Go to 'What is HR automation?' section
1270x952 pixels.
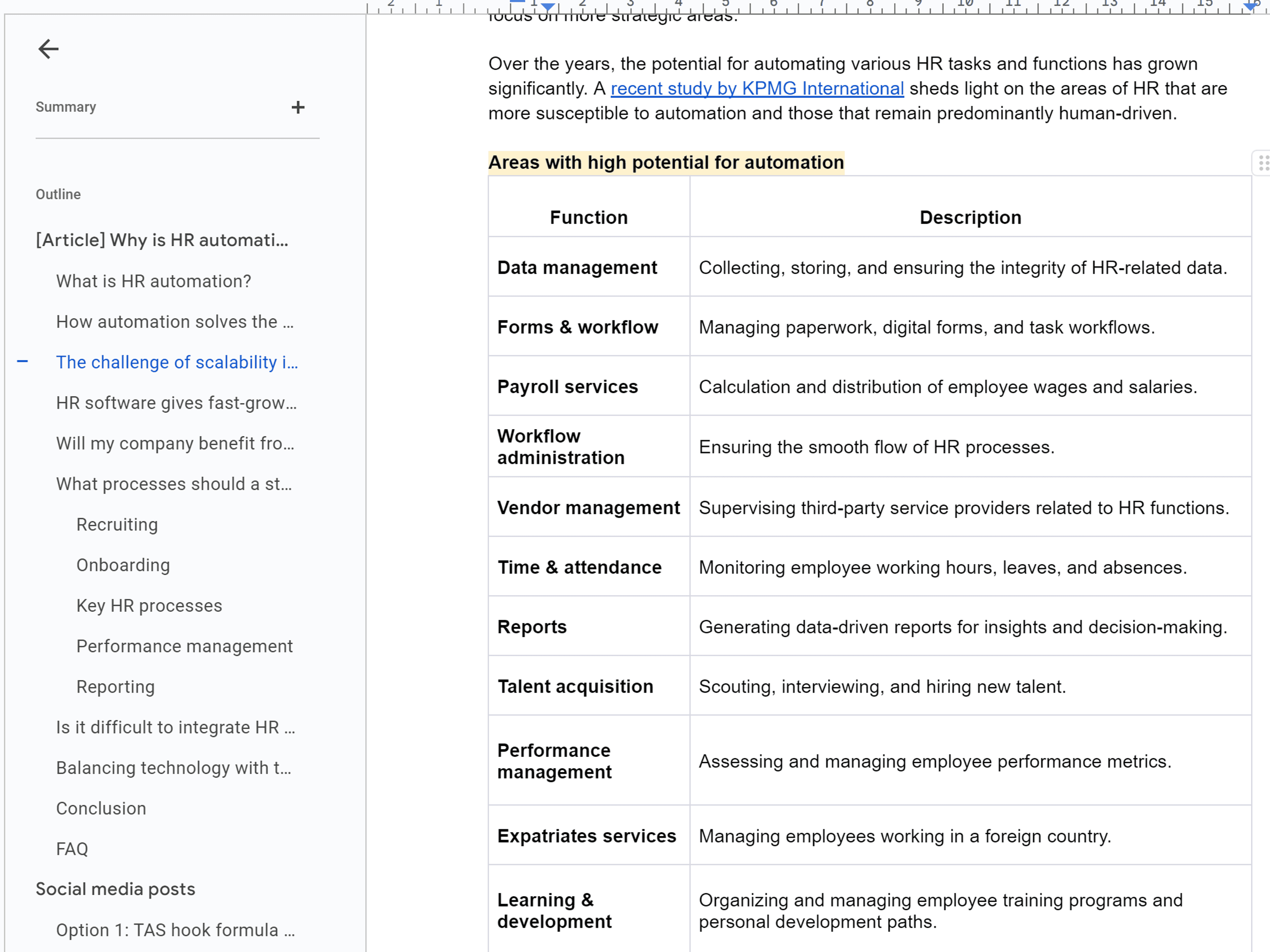tap(153, 281)
